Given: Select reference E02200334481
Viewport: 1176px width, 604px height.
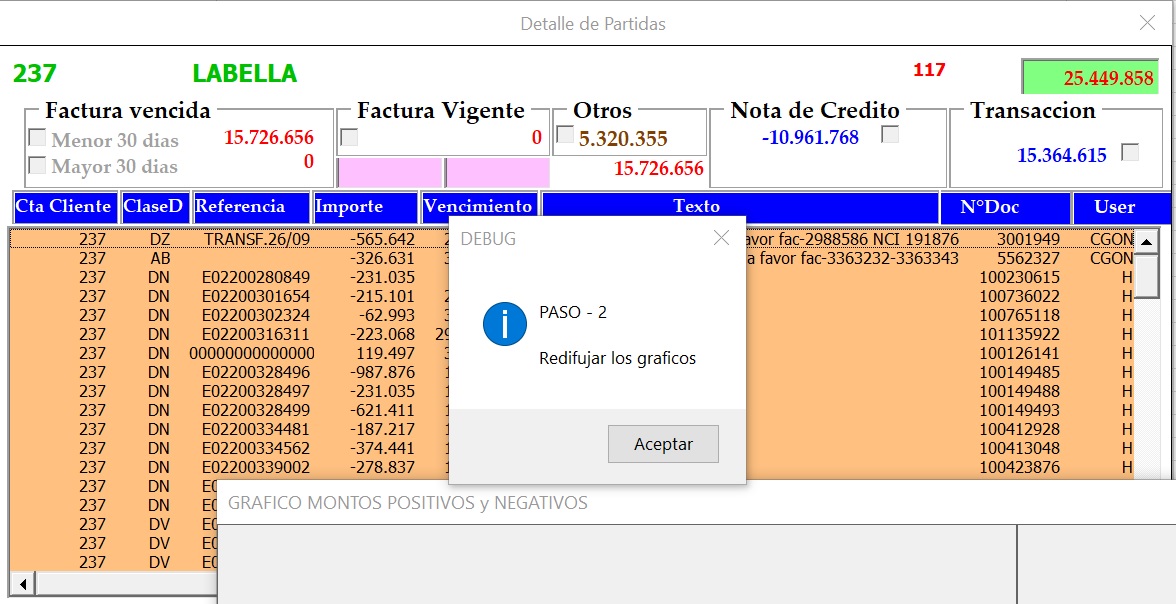Looking at the screenshot, I should click(256, 429).
